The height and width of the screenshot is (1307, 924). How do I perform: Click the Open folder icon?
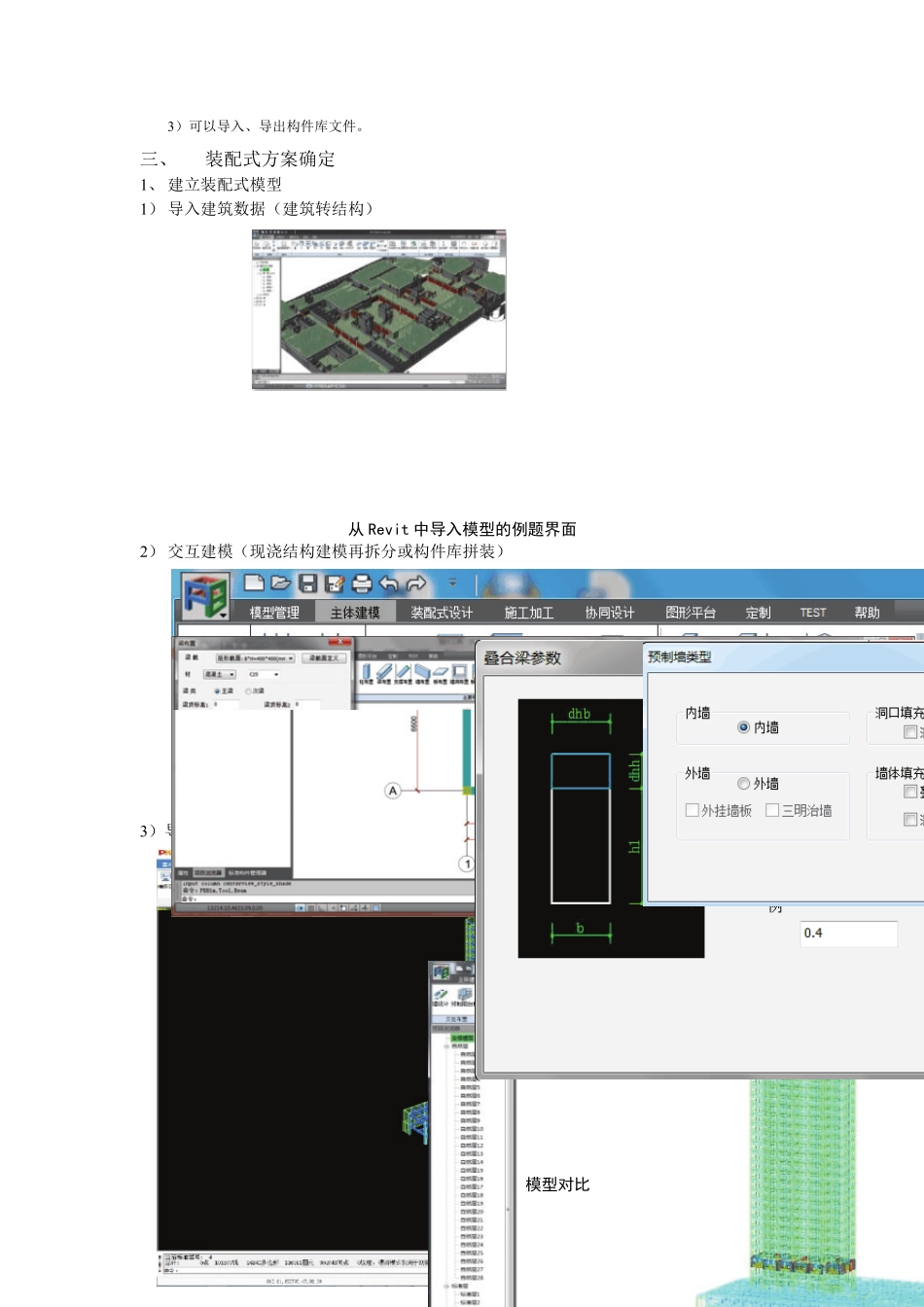click(x=281, y=583)
